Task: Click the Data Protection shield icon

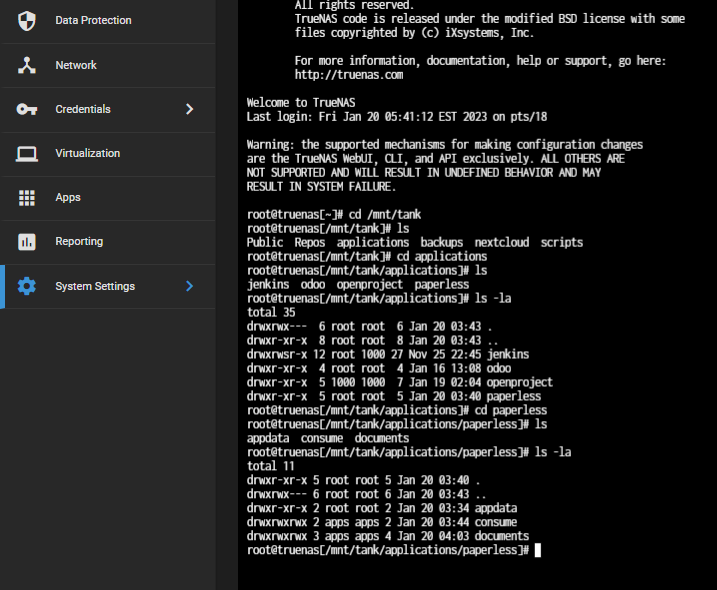Action: click(27, 21)
